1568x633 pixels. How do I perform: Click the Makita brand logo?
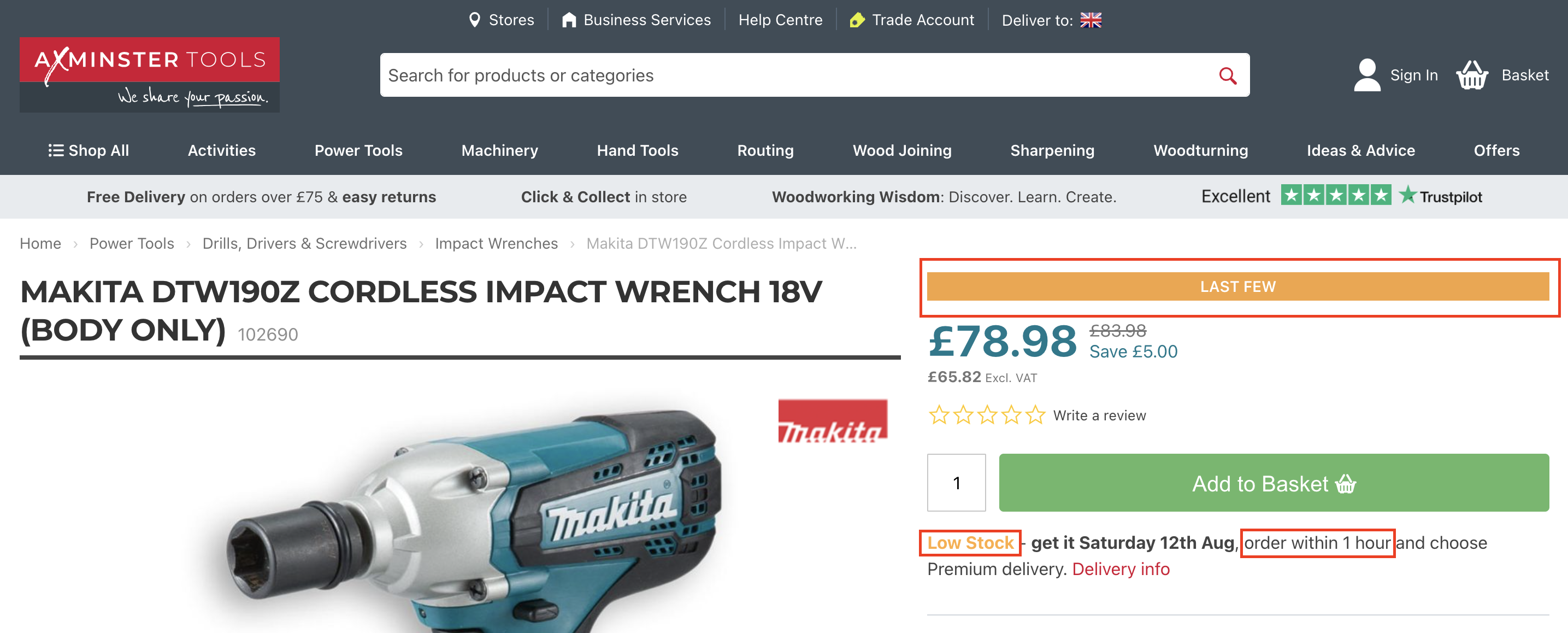click(x=832, y=421)
